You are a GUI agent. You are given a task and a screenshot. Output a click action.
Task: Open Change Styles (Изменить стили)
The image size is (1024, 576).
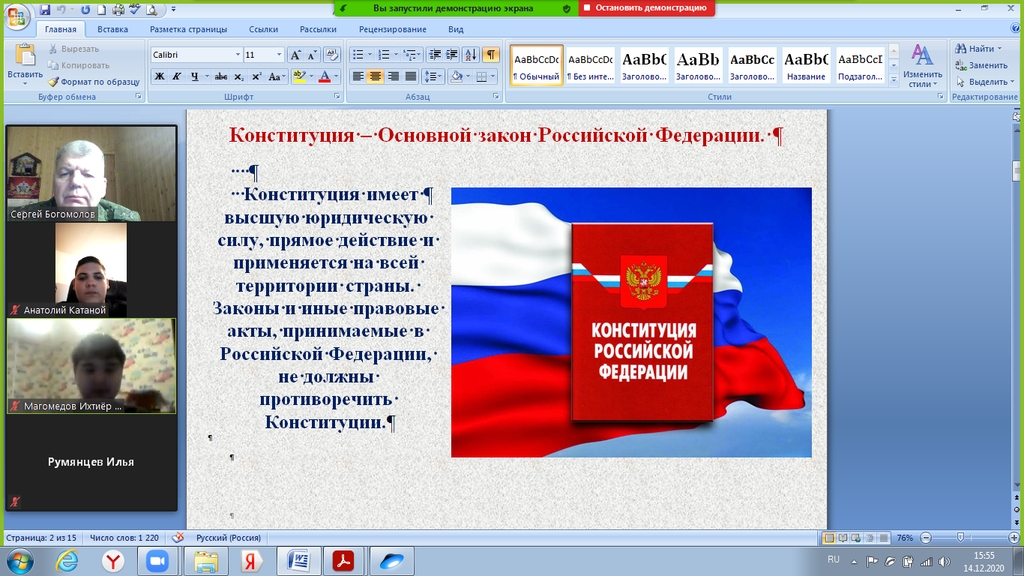pos(922,65)
